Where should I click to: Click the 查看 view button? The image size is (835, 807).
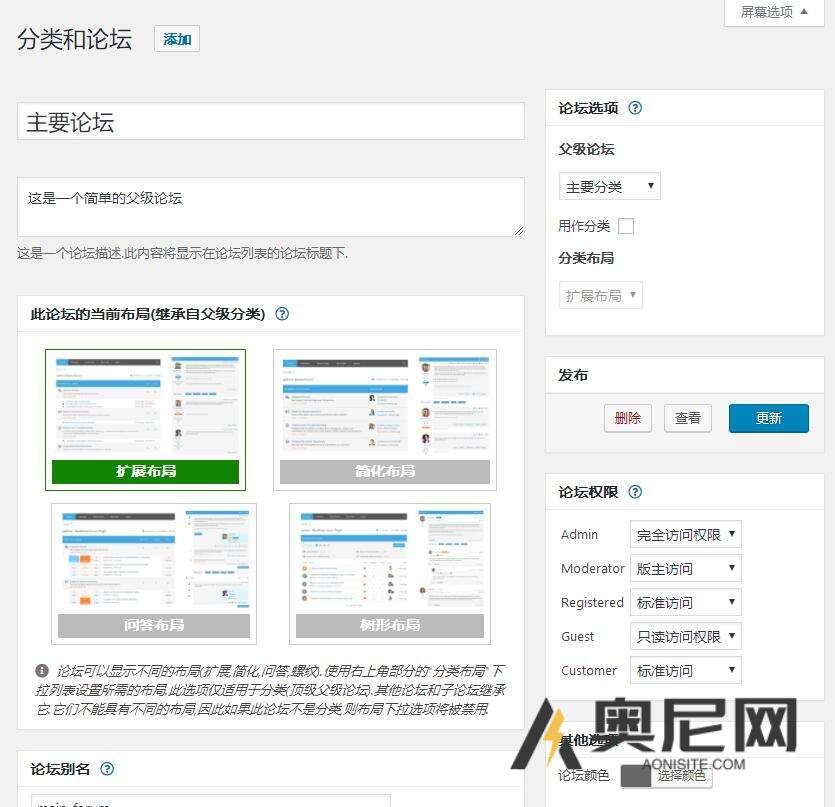[687, 418]
